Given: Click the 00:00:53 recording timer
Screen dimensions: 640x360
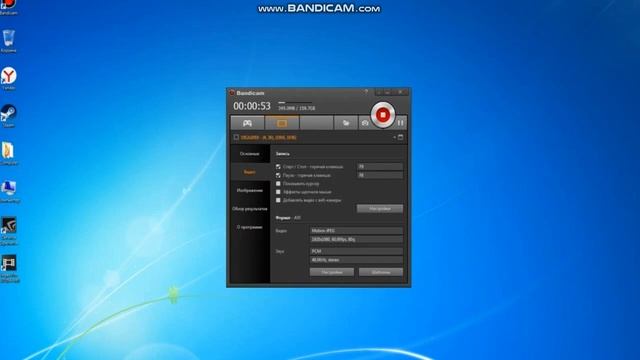Looking at the screenshot, I should click(x=252, y=106).
